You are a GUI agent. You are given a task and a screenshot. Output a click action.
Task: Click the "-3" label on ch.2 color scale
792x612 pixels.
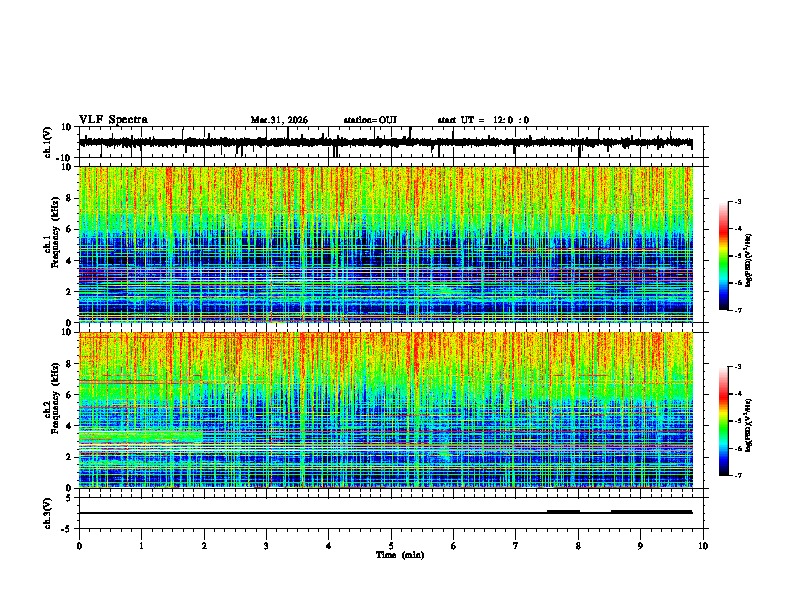737,367
